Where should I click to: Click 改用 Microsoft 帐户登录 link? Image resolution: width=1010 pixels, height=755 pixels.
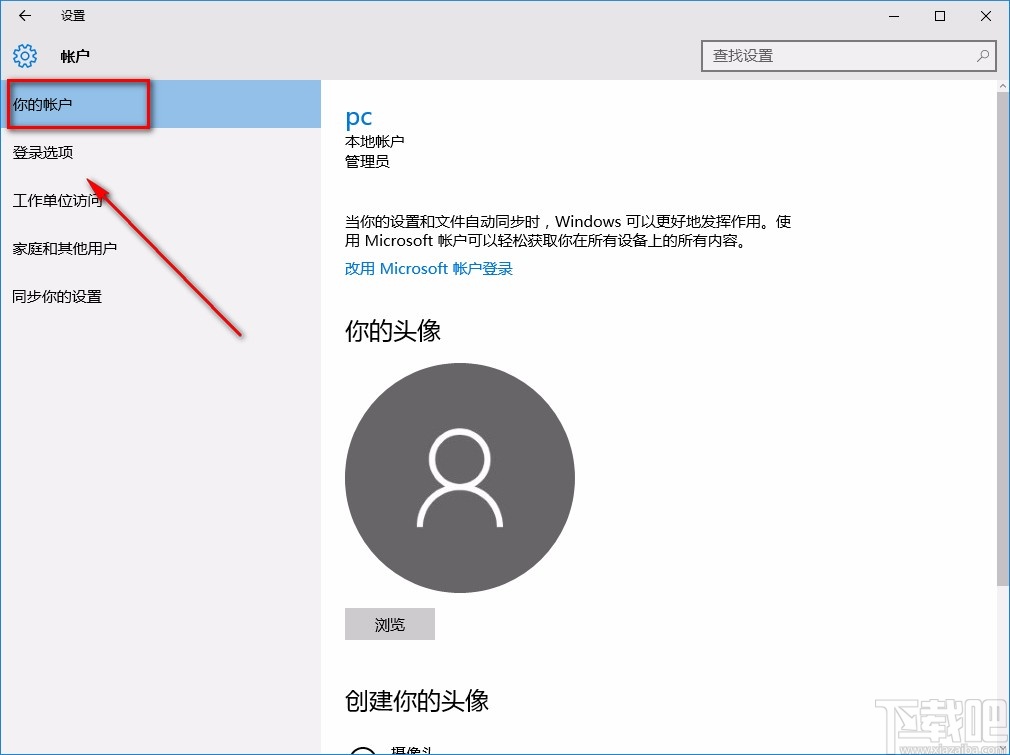[428, 268]
